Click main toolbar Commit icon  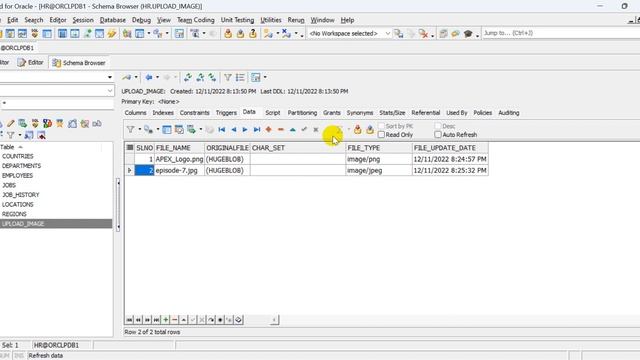coord(228,33)
